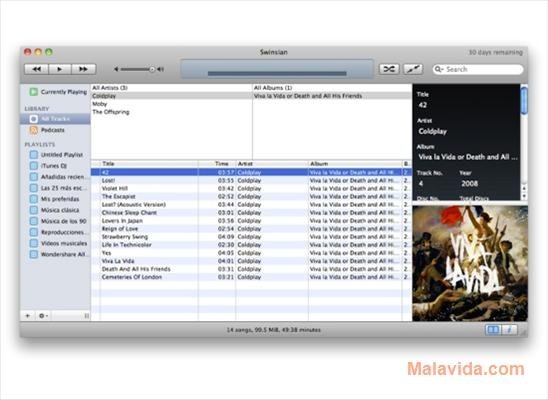The image size is (548, 400).
Task: Click the sidebar resize handle icon
Action: [x=86, y=316]
